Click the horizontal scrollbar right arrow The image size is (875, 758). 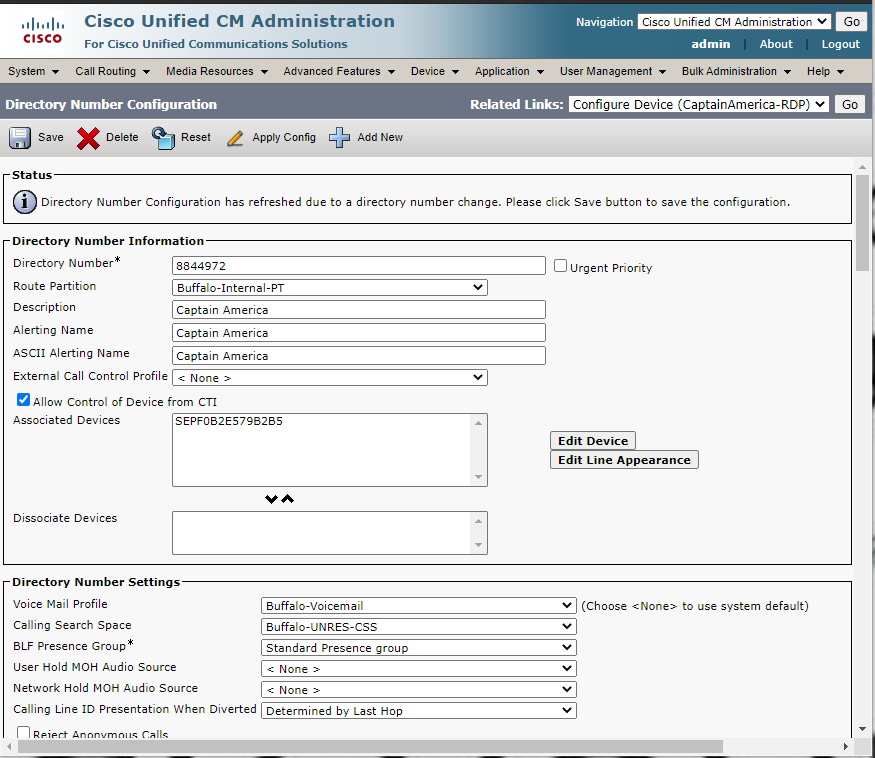[x=846, y=746]
